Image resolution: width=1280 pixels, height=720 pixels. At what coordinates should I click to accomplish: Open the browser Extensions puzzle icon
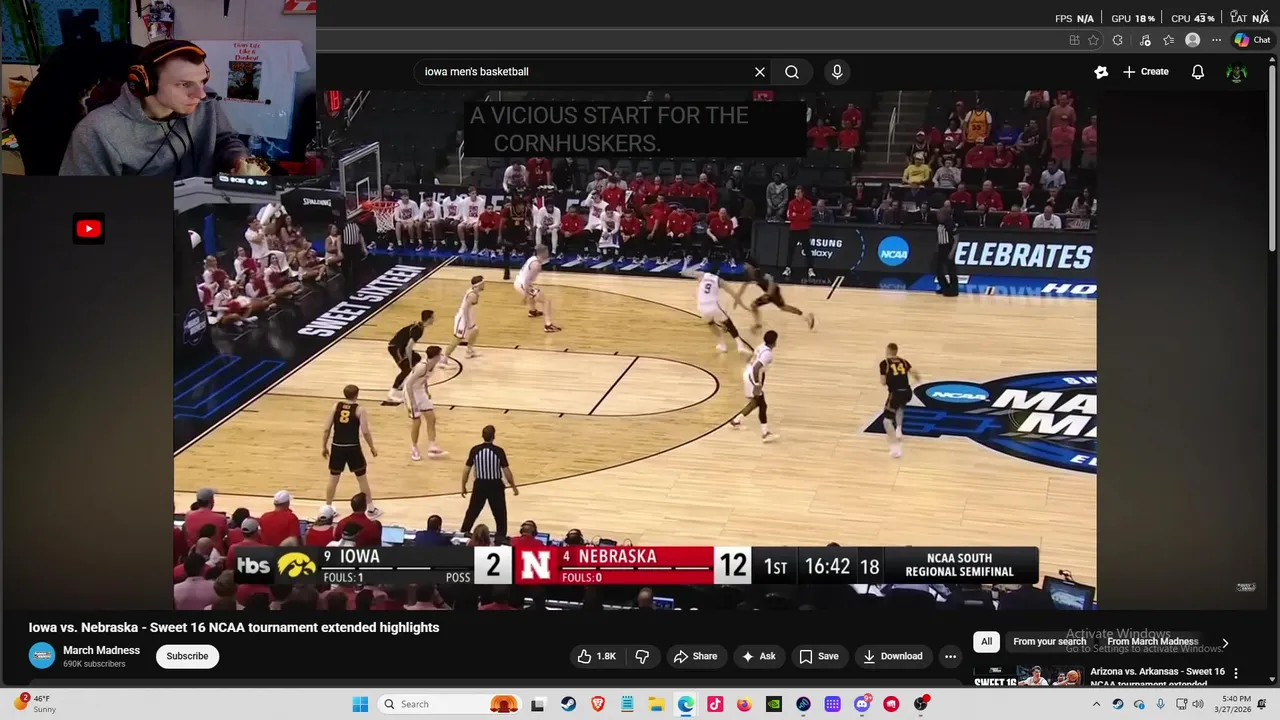tap(1118, 40)
